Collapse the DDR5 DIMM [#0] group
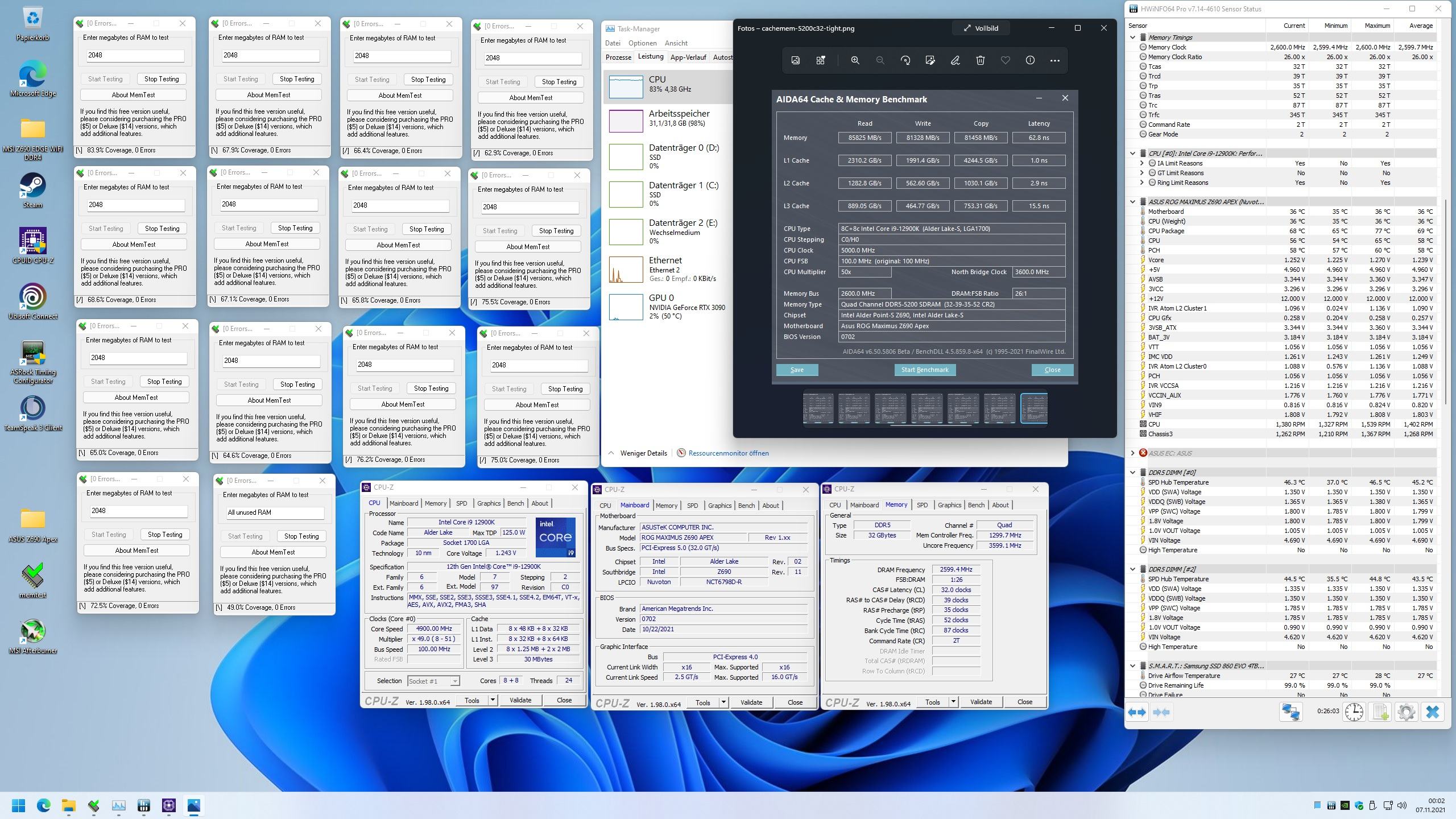This screenshot has height=819, width=1456. click(x=1133, y=473)
